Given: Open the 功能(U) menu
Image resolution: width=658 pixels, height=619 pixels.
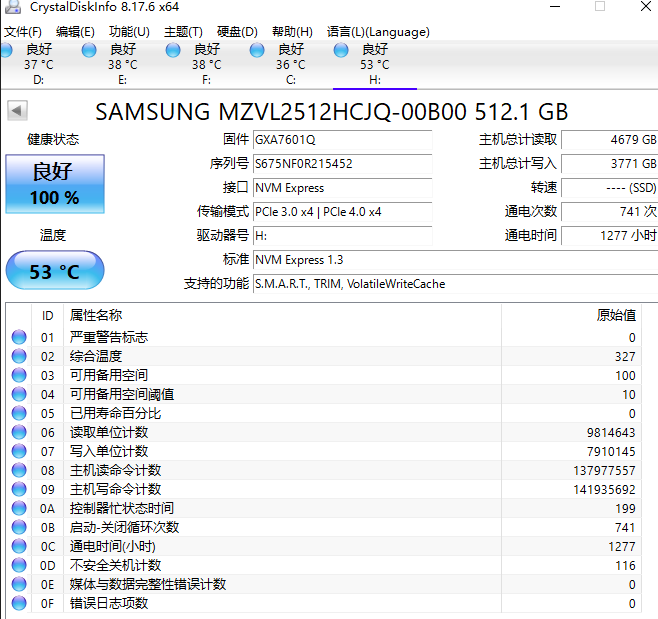Looking at the screenshot, I should point(129,32).
